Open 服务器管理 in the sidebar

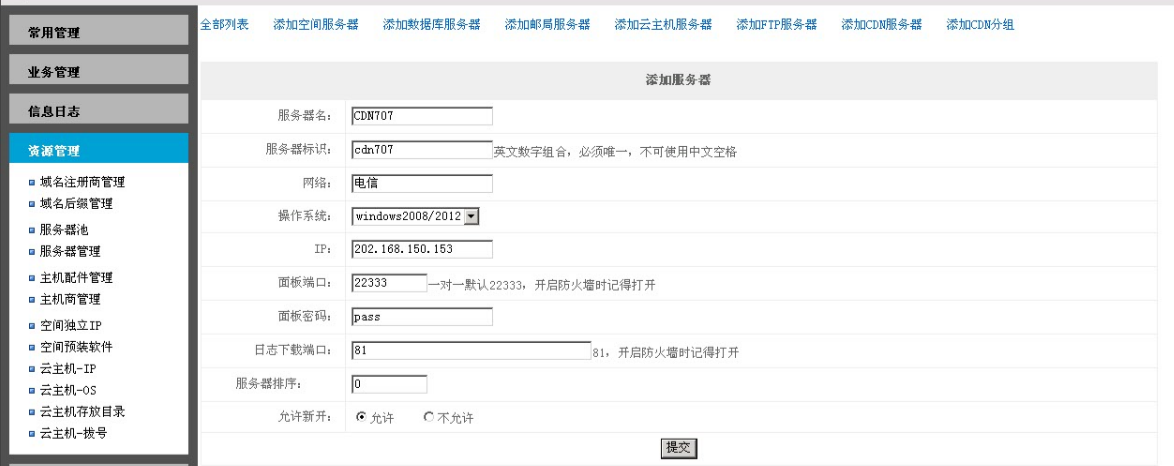coord(70,251)
